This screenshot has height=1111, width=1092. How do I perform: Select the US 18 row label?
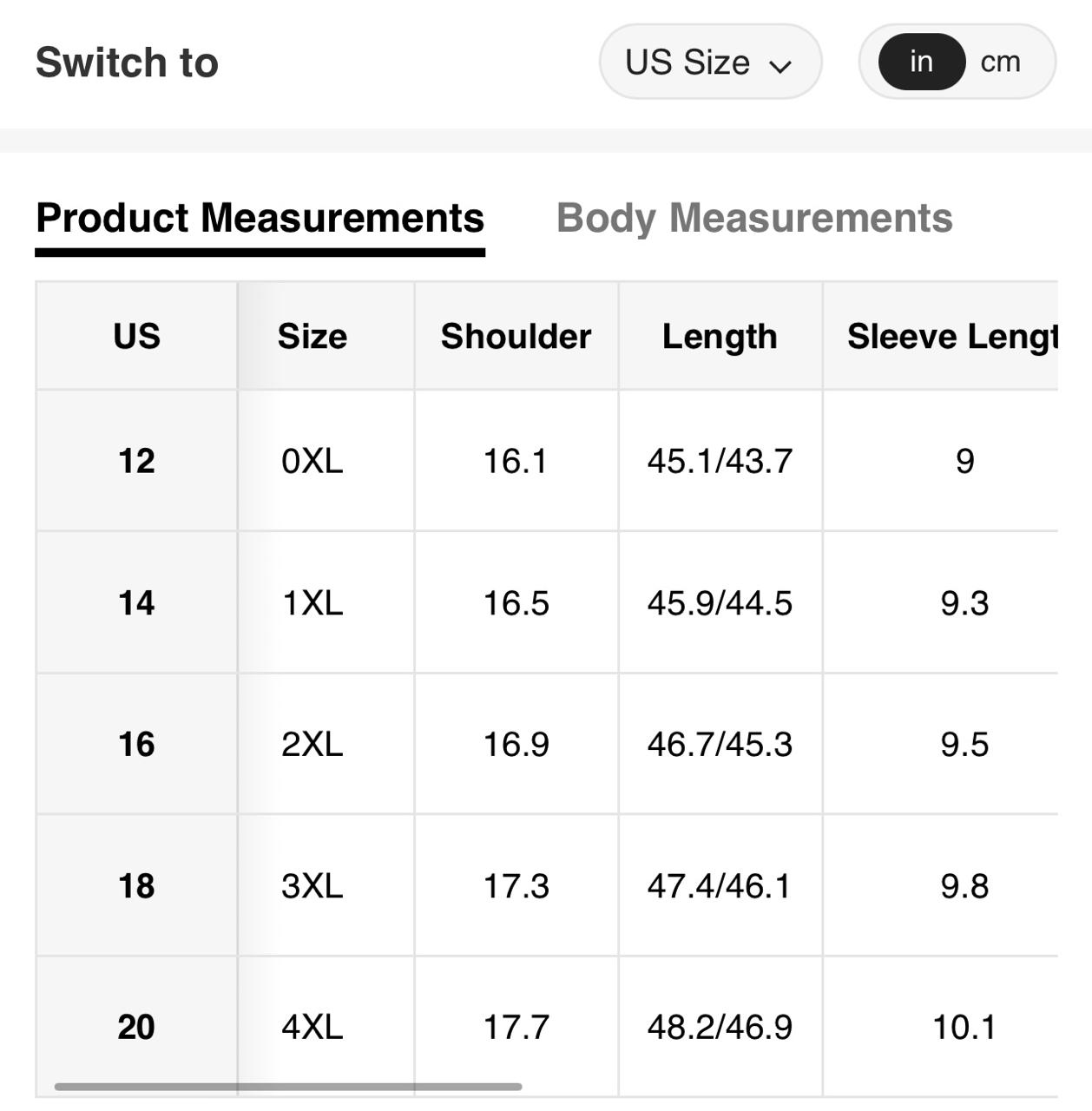coord(136,886)
